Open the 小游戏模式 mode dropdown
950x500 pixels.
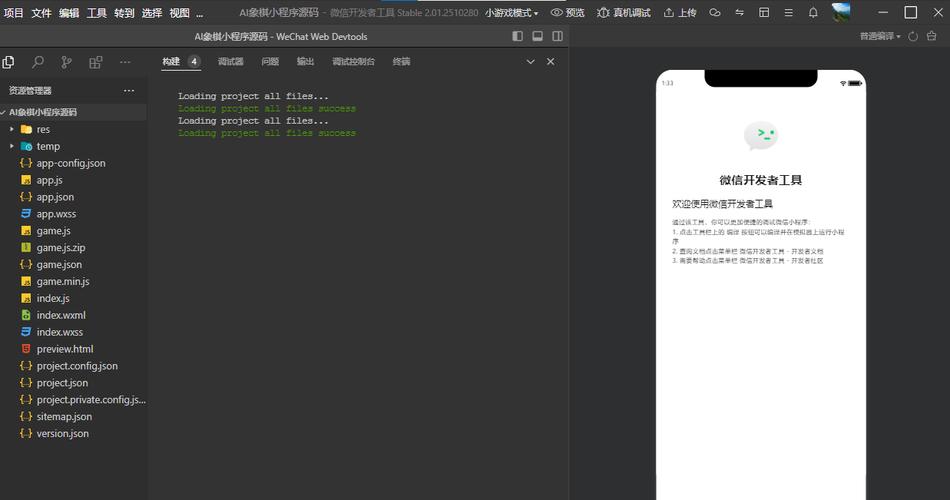[512, 13]
